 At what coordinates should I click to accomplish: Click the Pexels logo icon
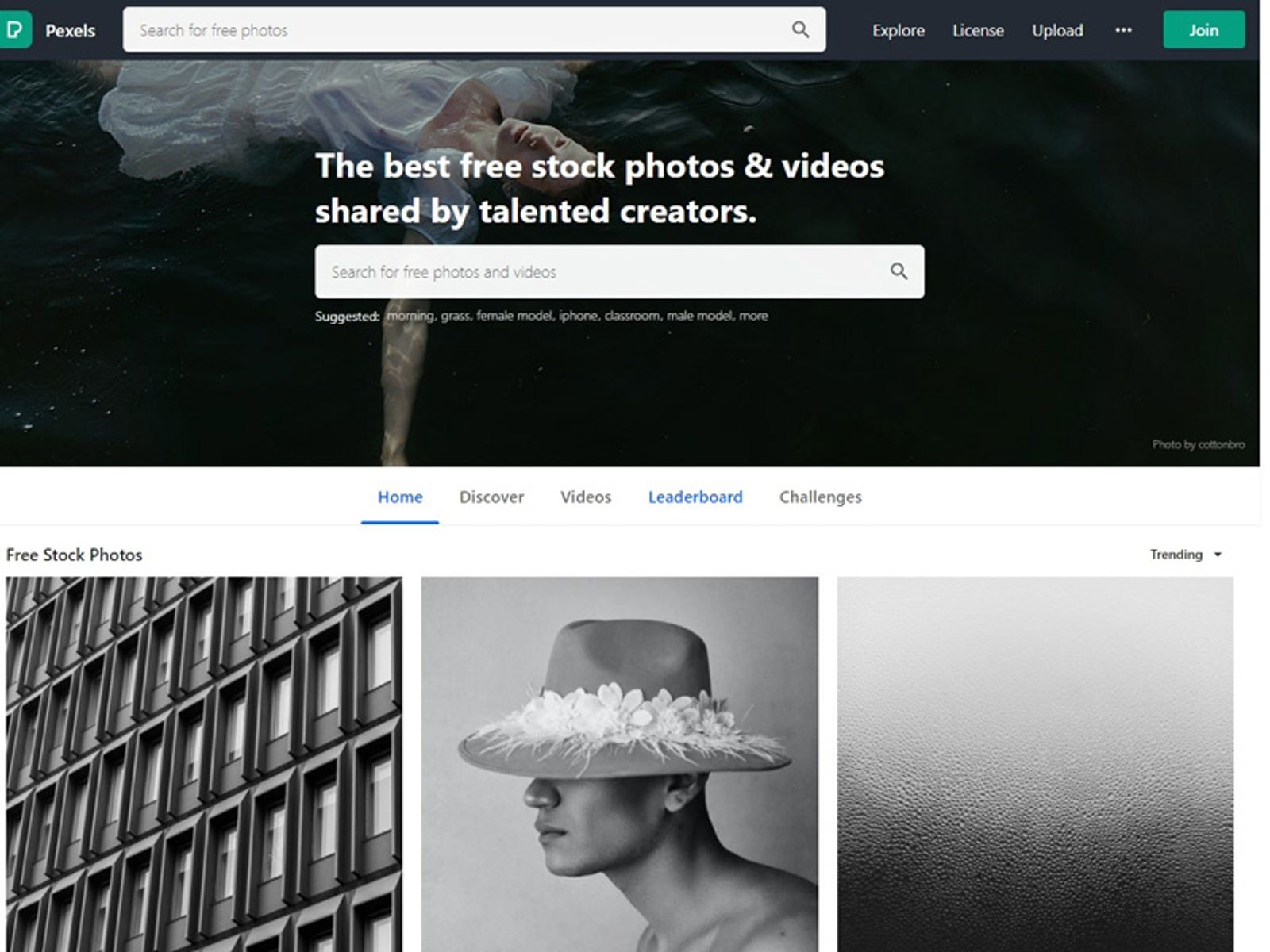[15, 30]
